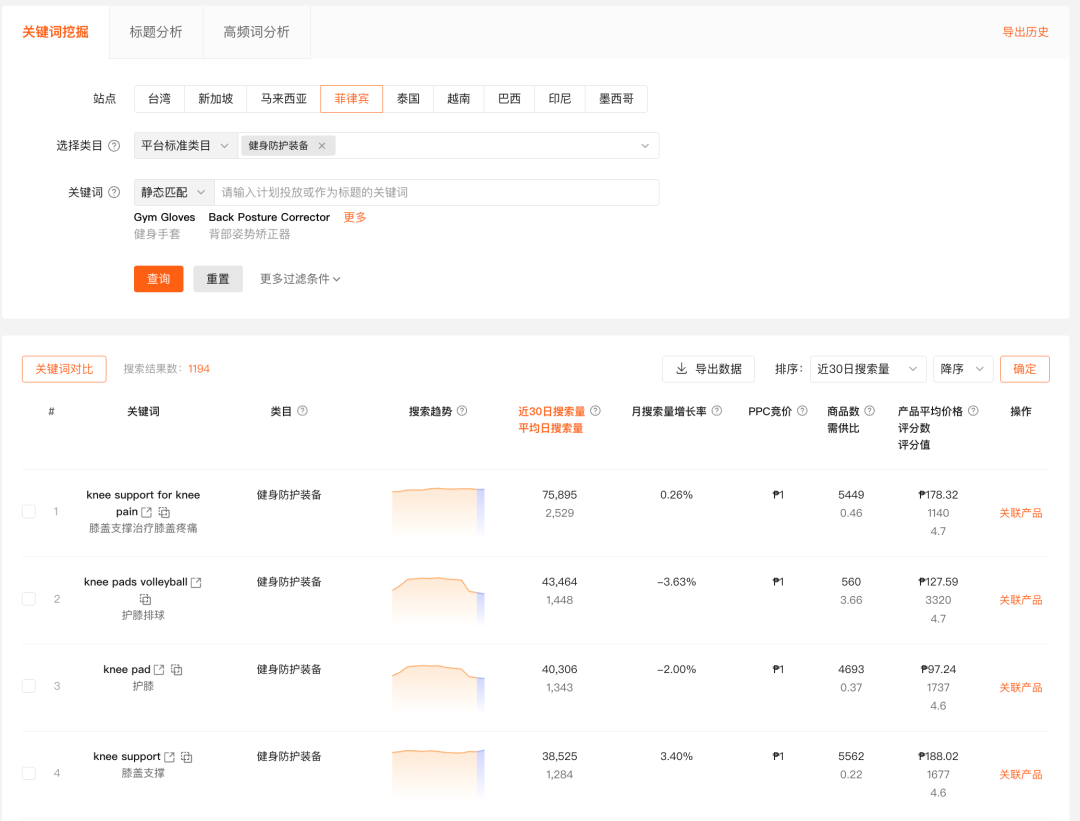Open 关联产品 for knee pad row

click(1020, 687)
